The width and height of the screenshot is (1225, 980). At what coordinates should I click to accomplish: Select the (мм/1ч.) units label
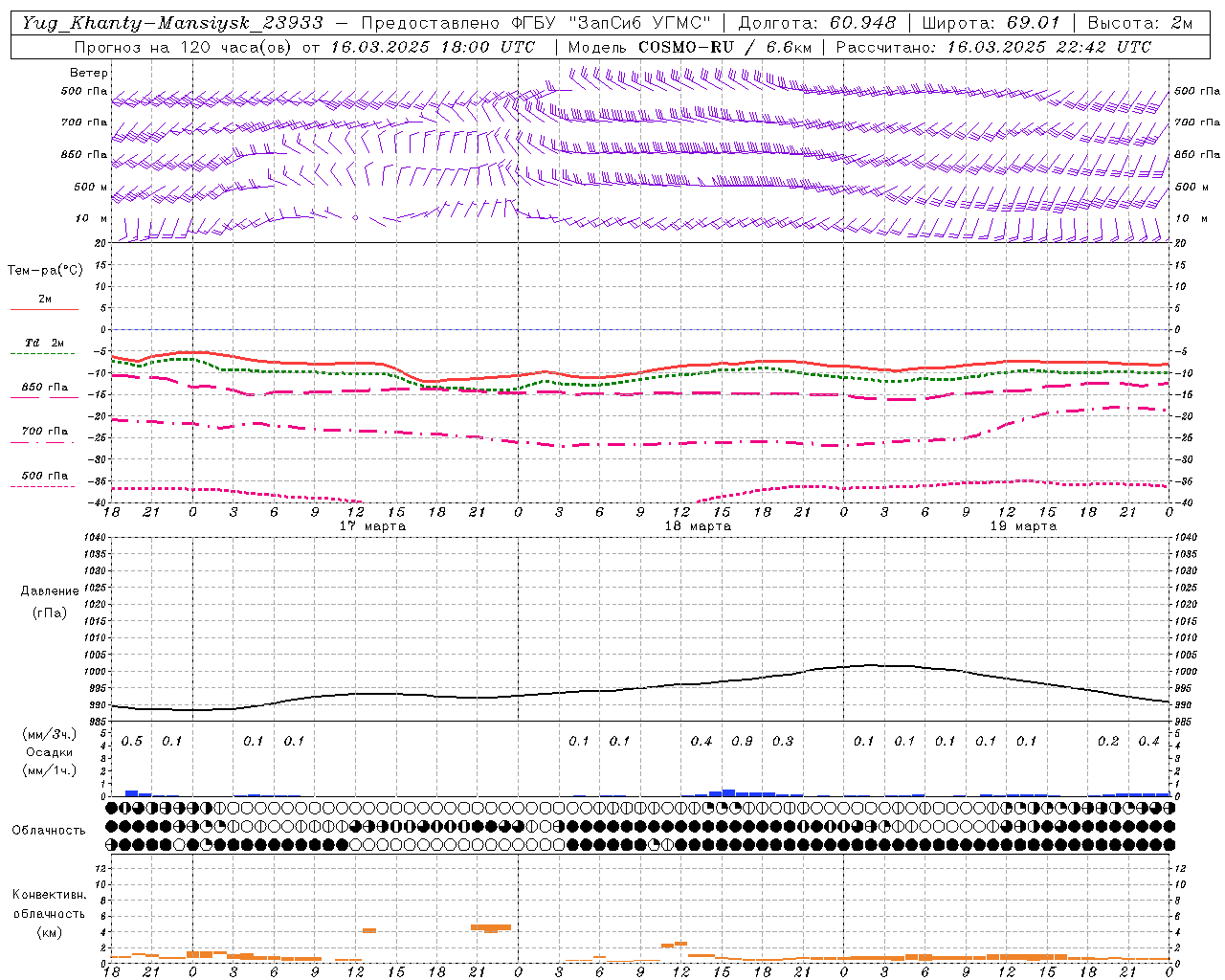tap(50, 770)
